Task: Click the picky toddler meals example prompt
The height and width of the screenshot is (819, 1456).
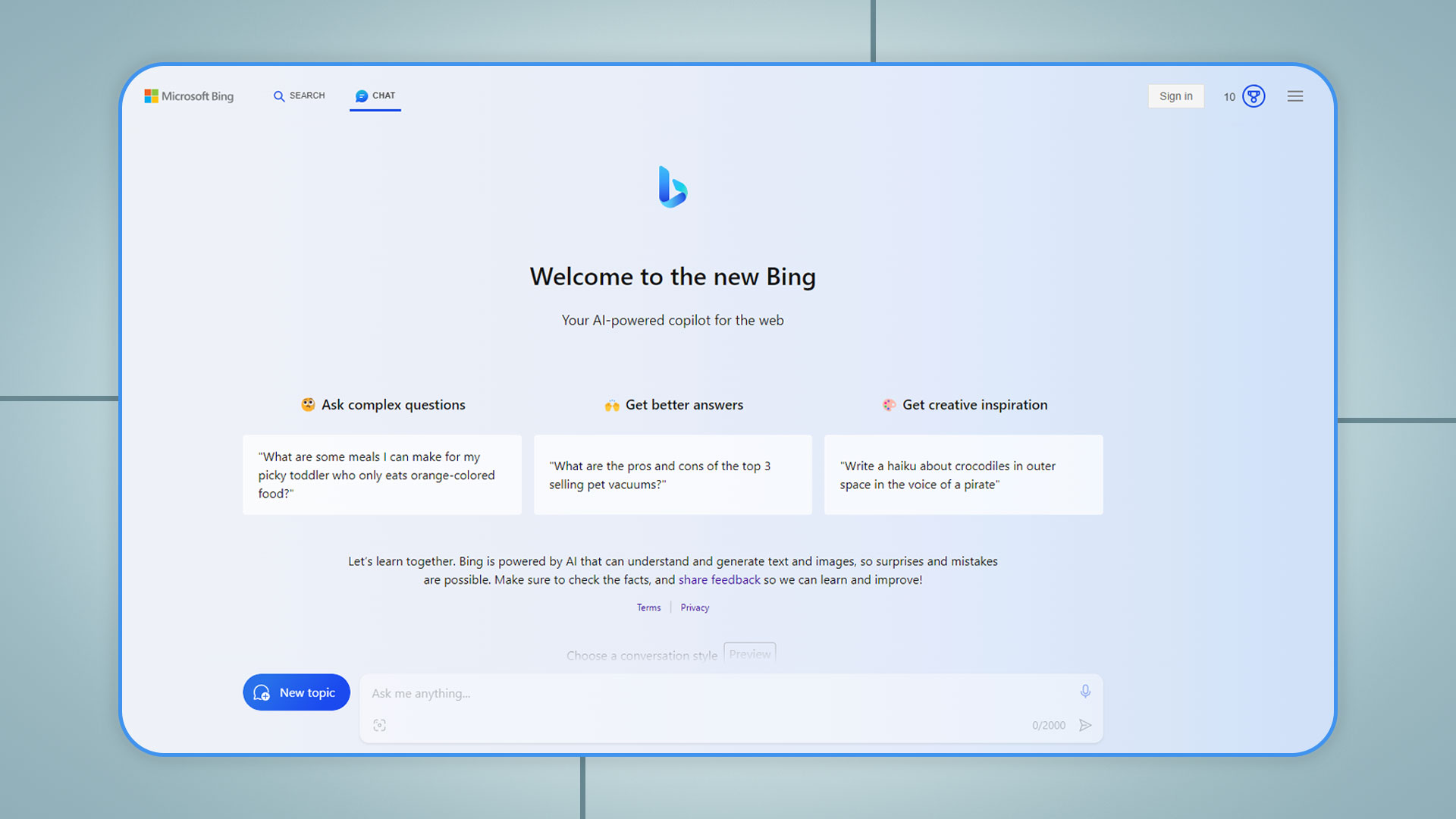Action: tap(382, 475)
